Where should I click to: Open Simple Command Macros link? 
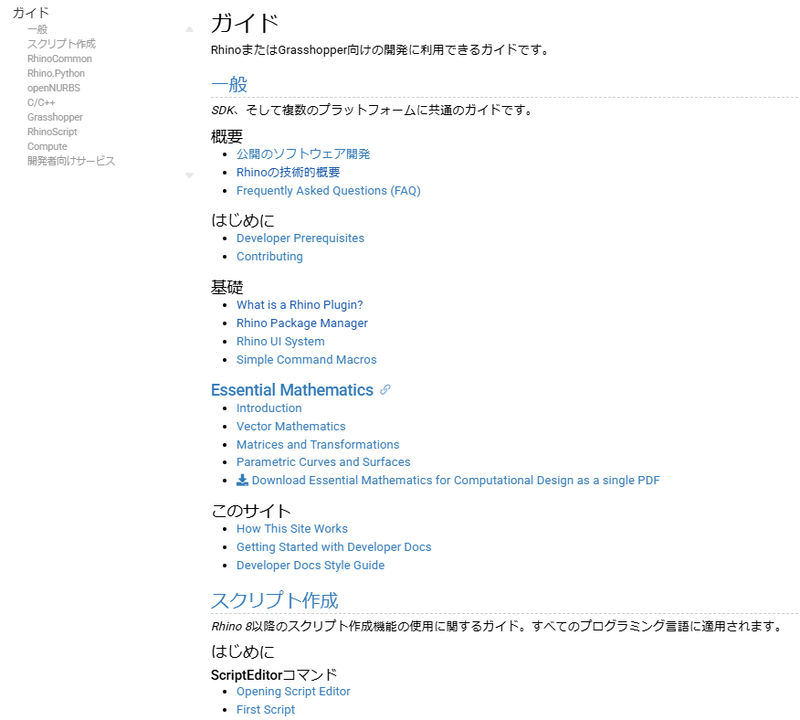pyautogui.click(x=306, y=360)
